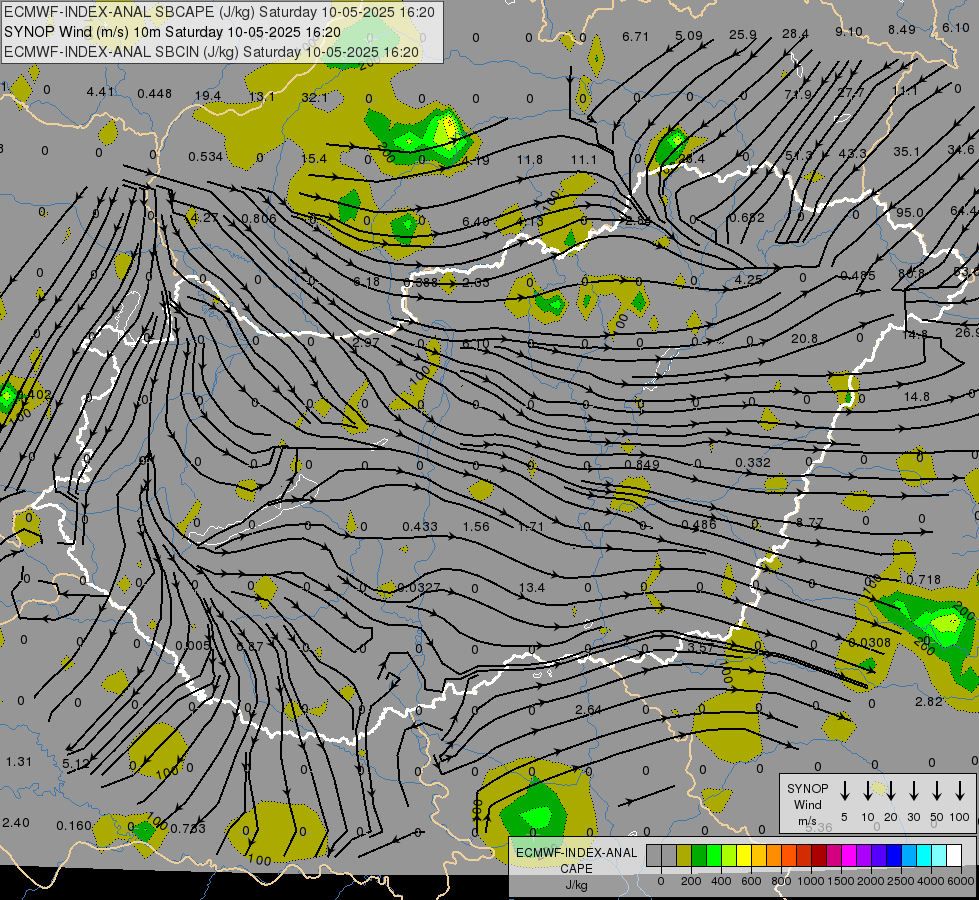979x900 pixels.
Task: Click the map value 0.160
Action: coord(74,826)
